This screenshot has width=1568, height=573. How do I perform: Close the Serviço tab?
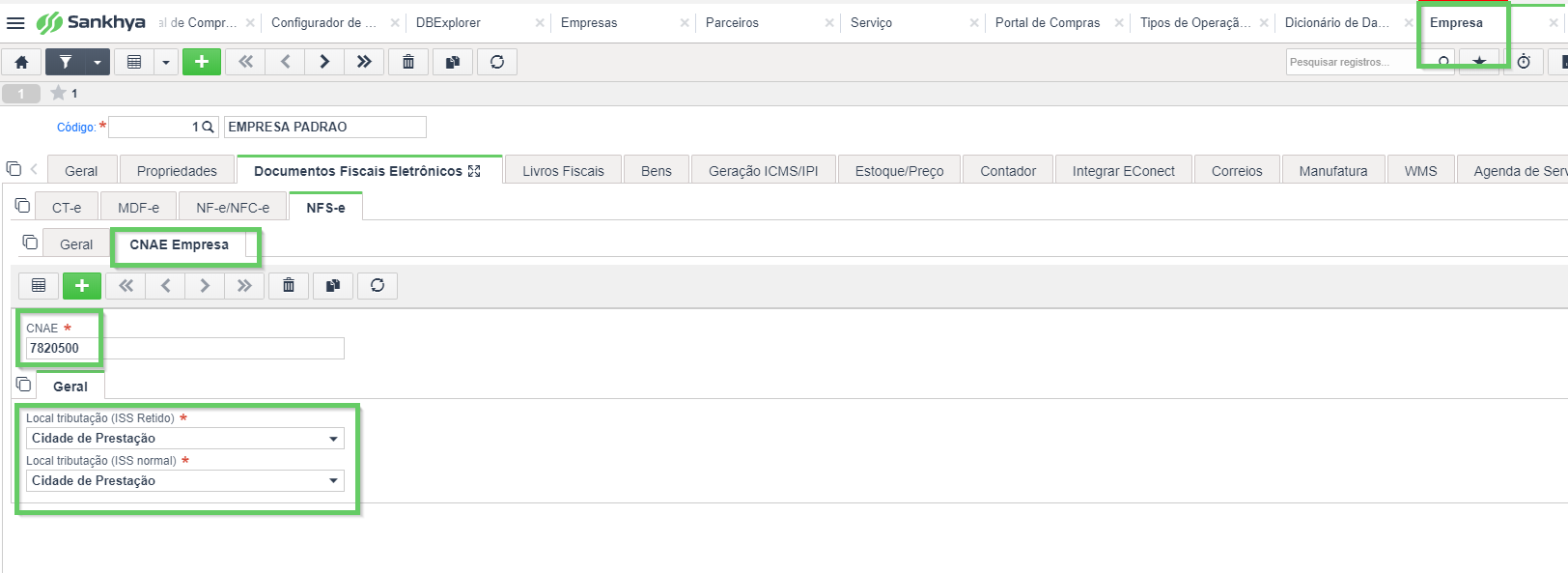[x=974, y=23]
